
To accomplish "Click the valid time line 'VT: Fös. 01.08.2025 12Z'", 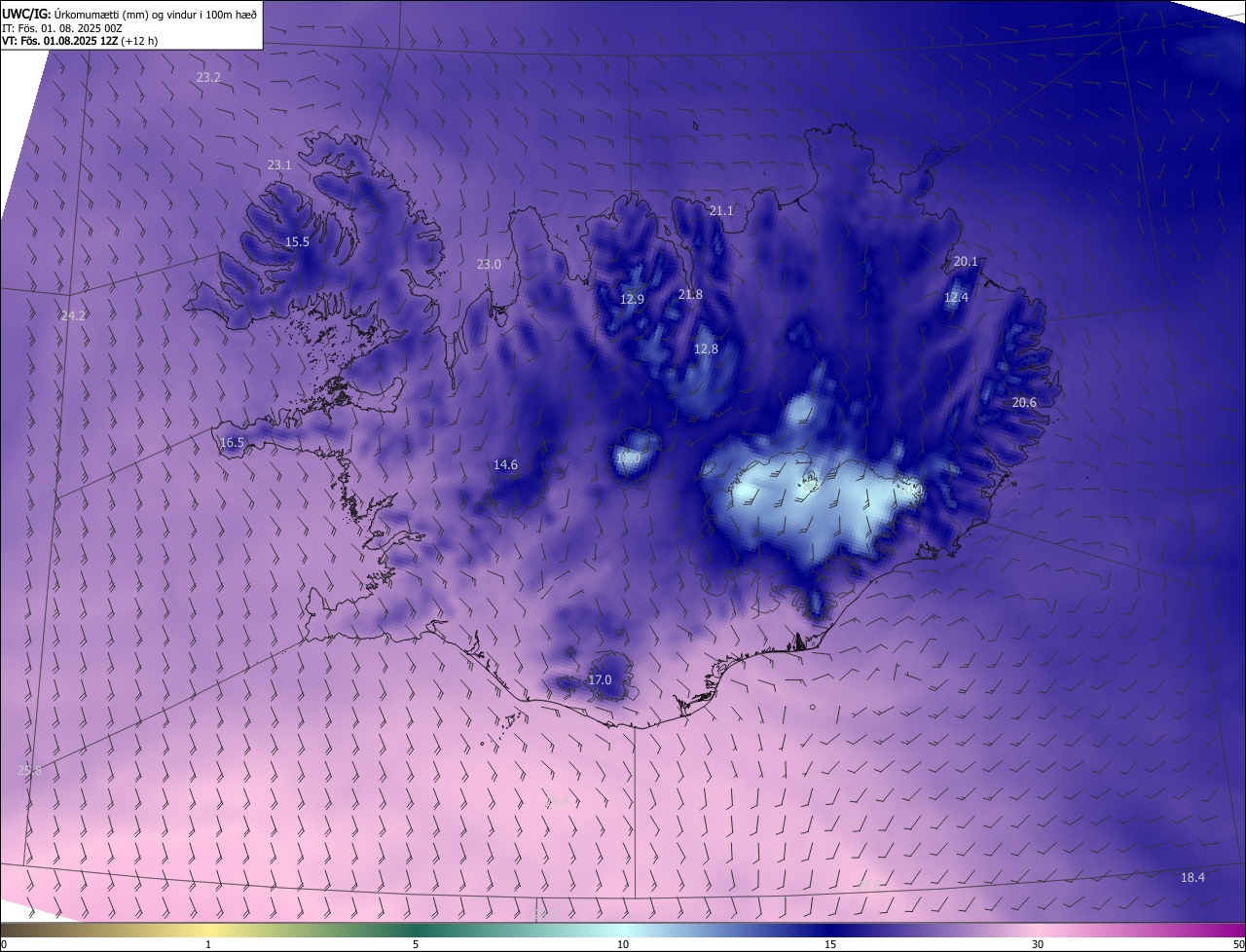I will [60, 41].
